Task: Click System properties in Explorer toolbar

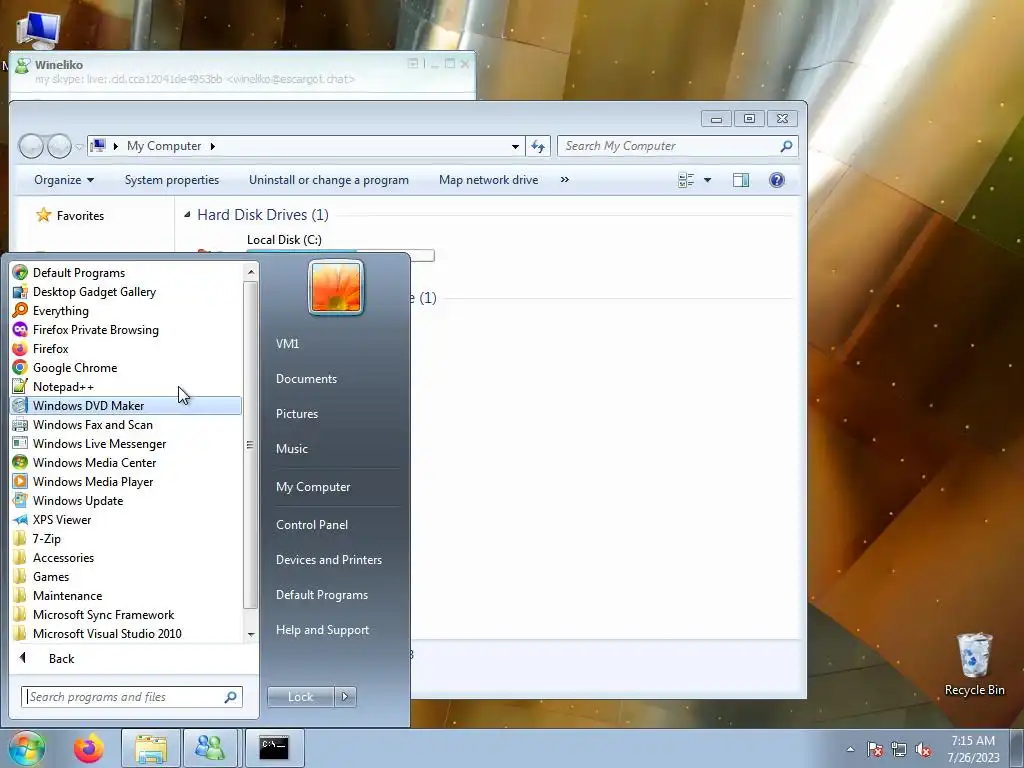Action: (172, 180)
